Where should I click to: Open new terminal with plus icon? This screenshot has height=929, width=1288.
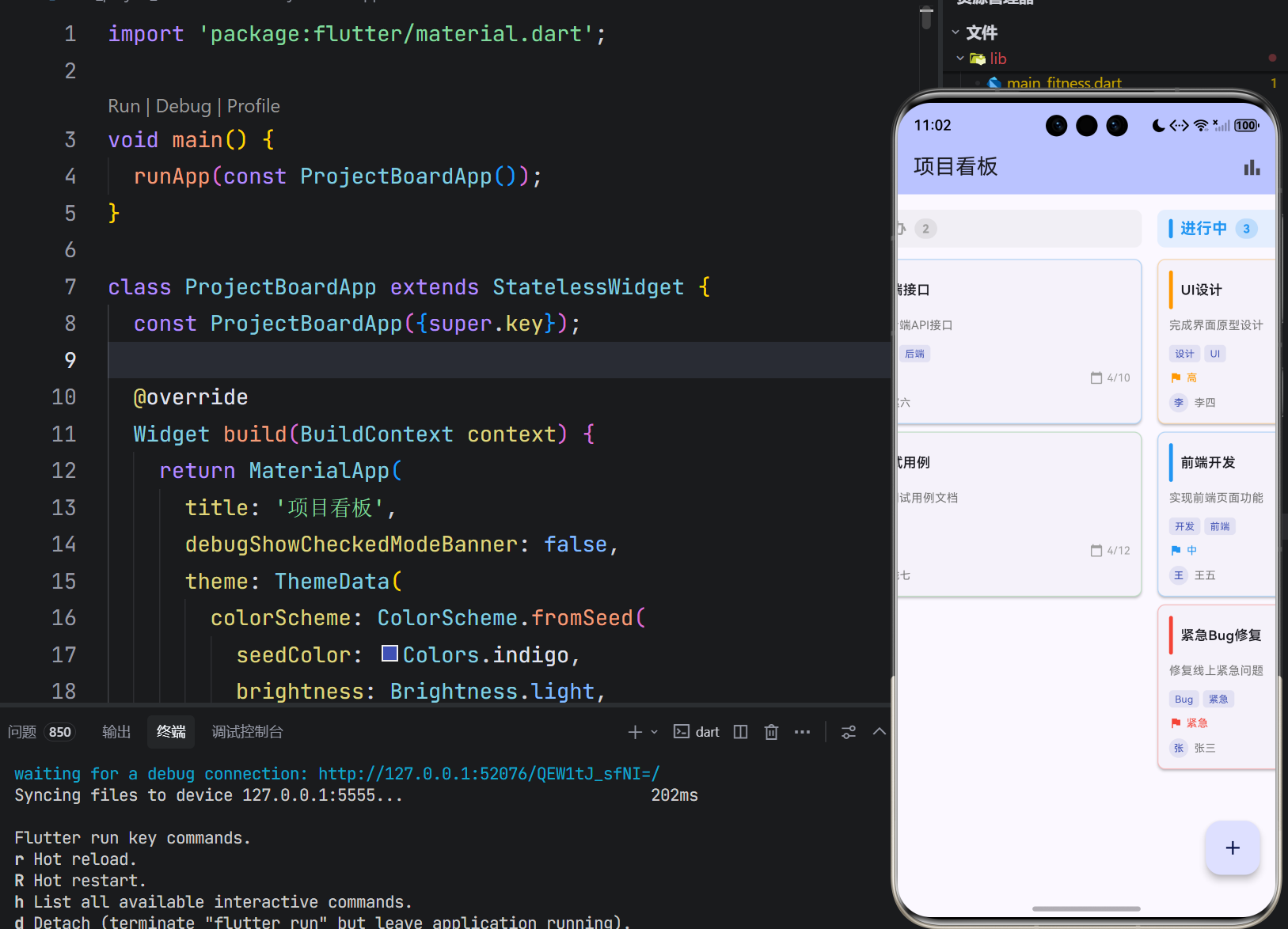click(635, 732)
